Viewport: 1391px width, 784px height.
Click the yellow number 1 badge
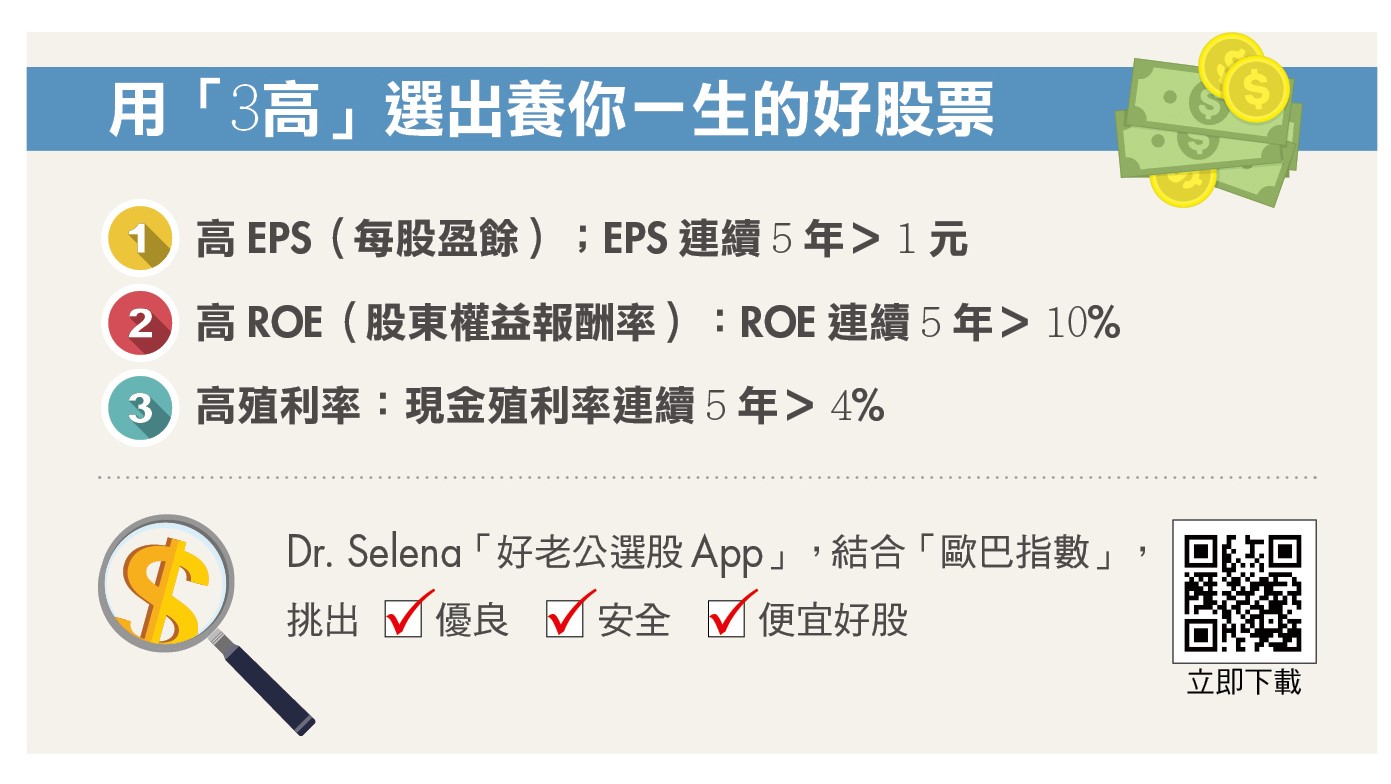[140, 240]
